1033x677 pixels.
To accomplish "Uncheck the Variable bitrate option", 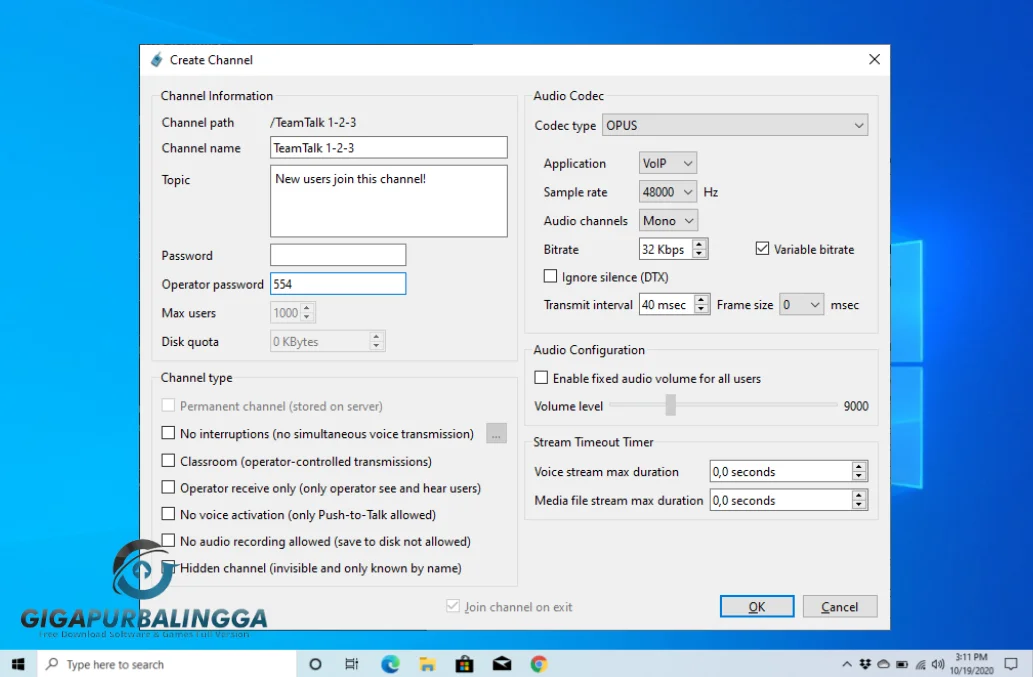I will click(762, 249).
